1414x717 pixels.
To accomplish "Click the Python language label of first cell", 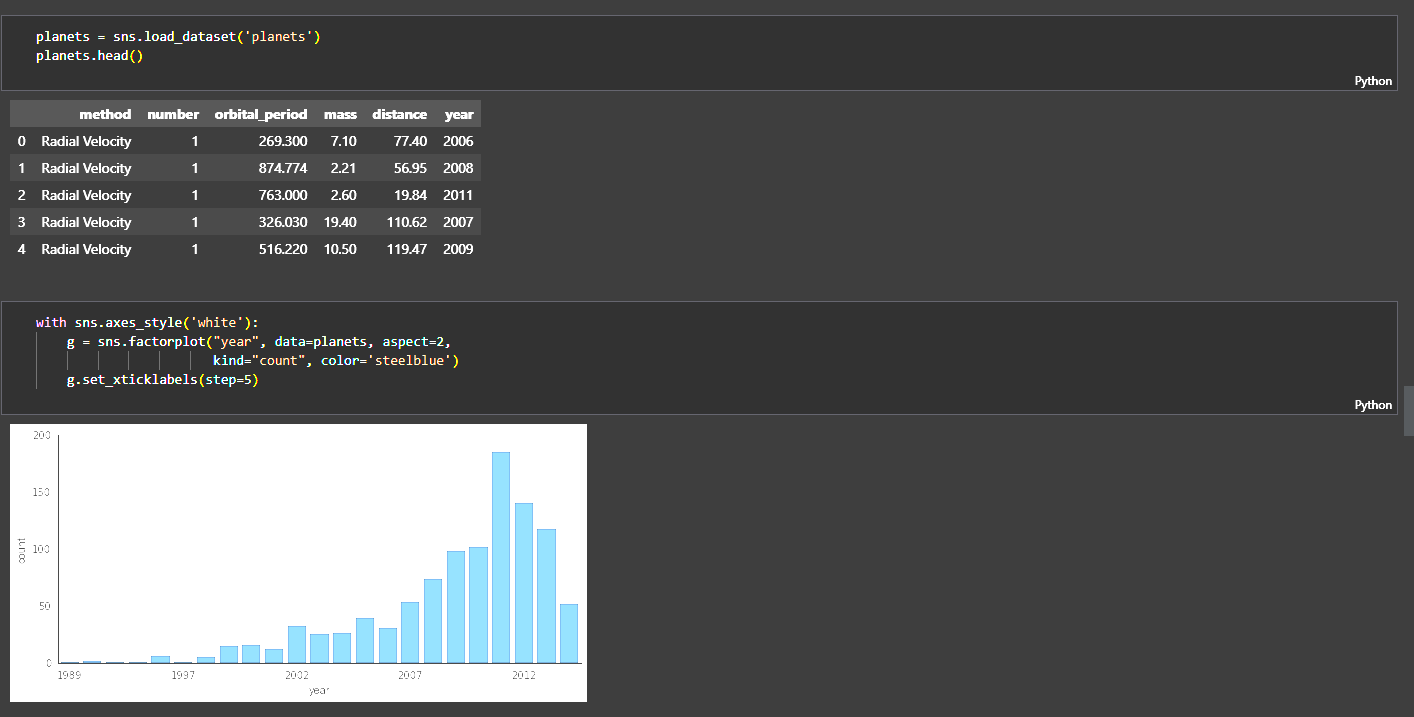I will coord(1372,81).
